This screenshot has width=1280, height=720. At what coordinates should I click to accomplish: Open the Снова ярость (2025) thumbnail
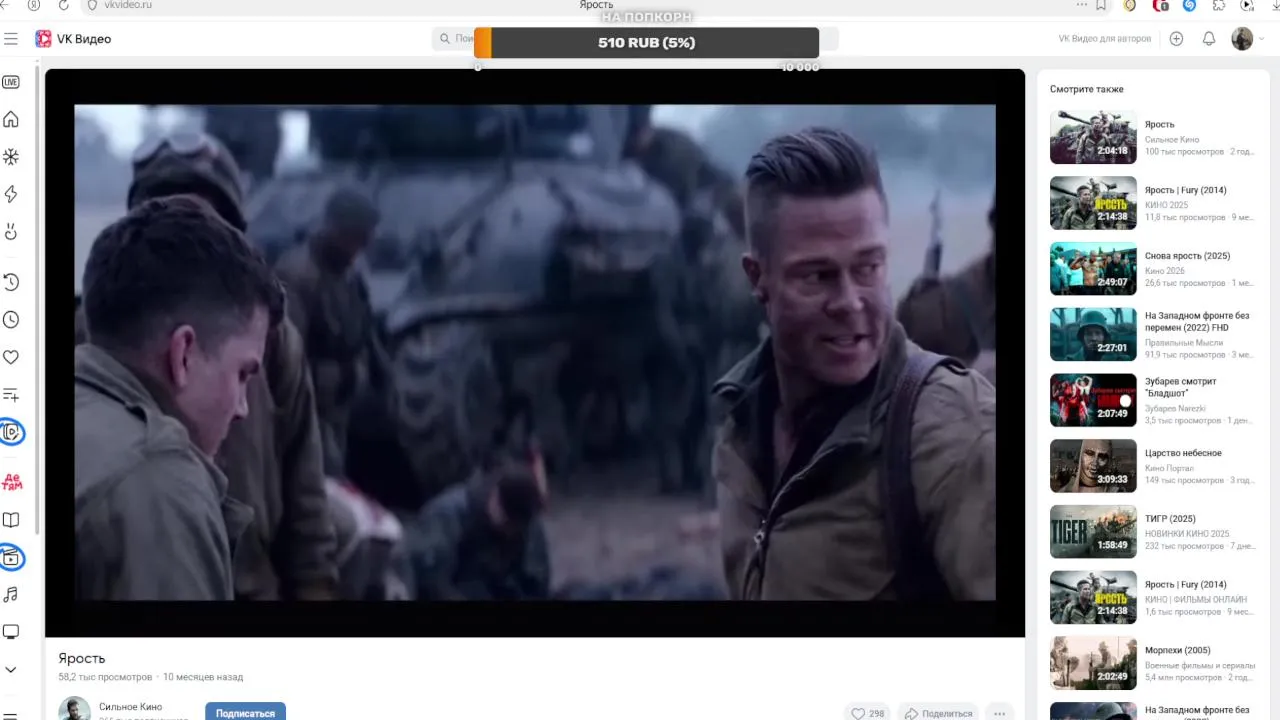coord(1093,268)
